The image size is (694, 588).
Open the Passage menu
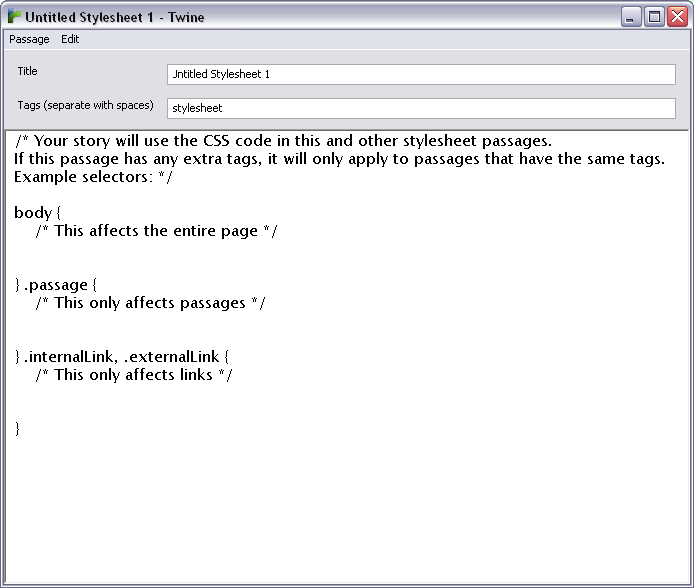point(29,39)
